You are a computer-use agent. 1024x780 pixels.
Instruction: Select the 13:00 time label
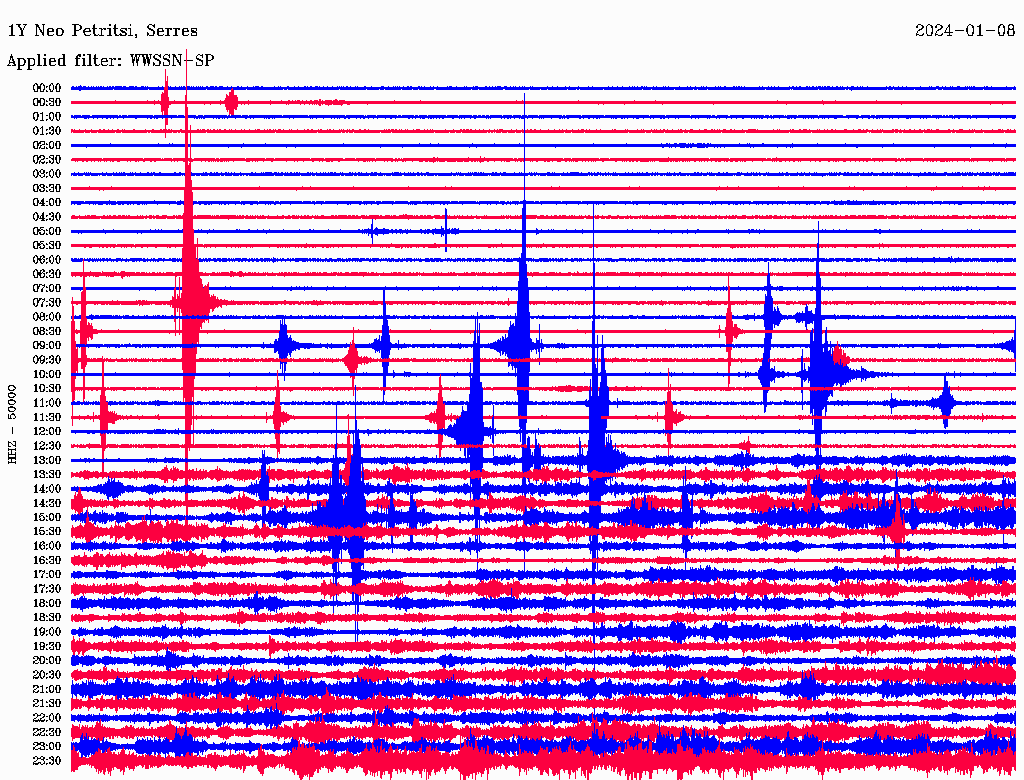click(47, 460)
